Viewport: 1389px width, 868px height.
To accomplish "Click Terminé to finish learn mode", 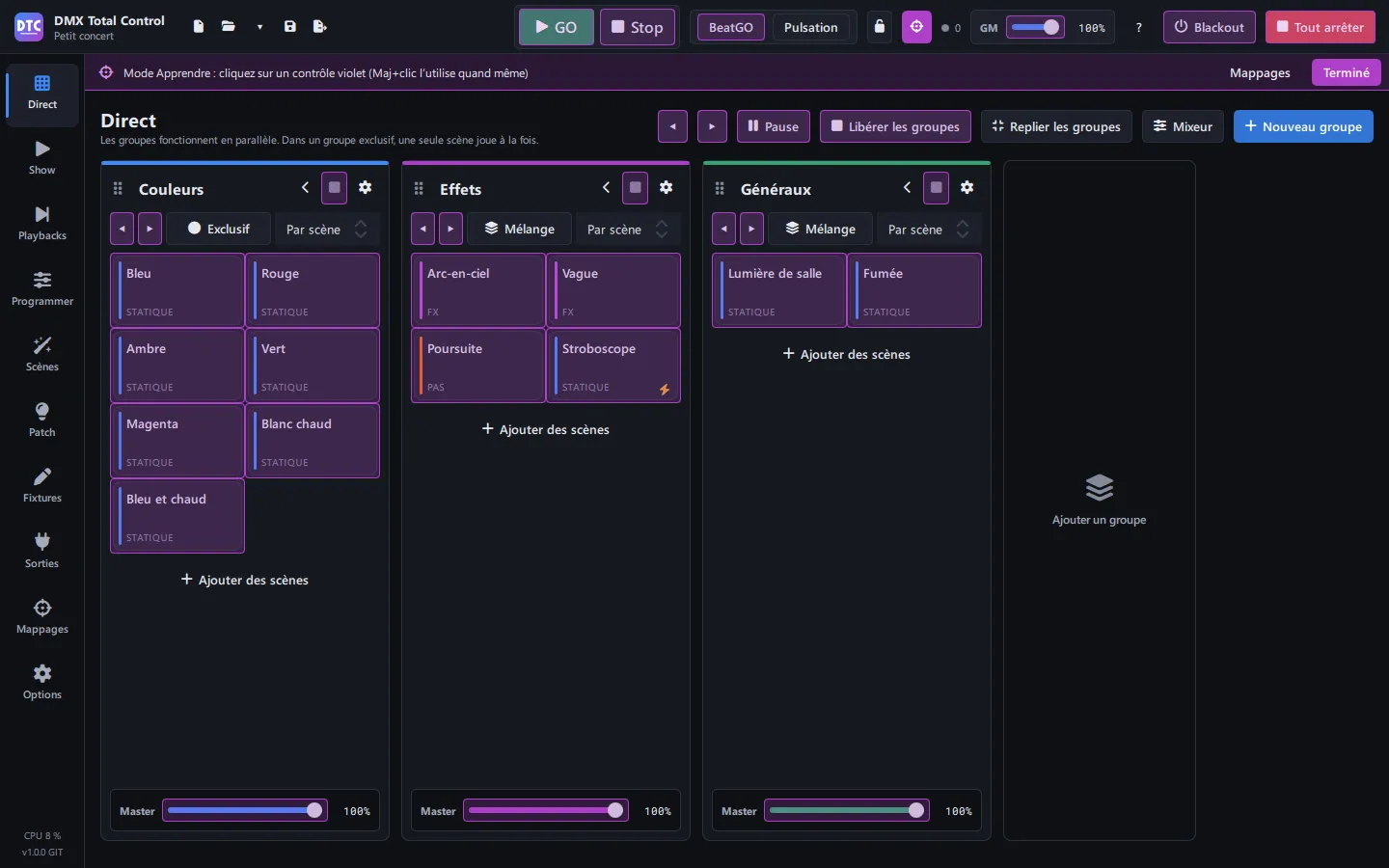I will tap(1346, 72).
